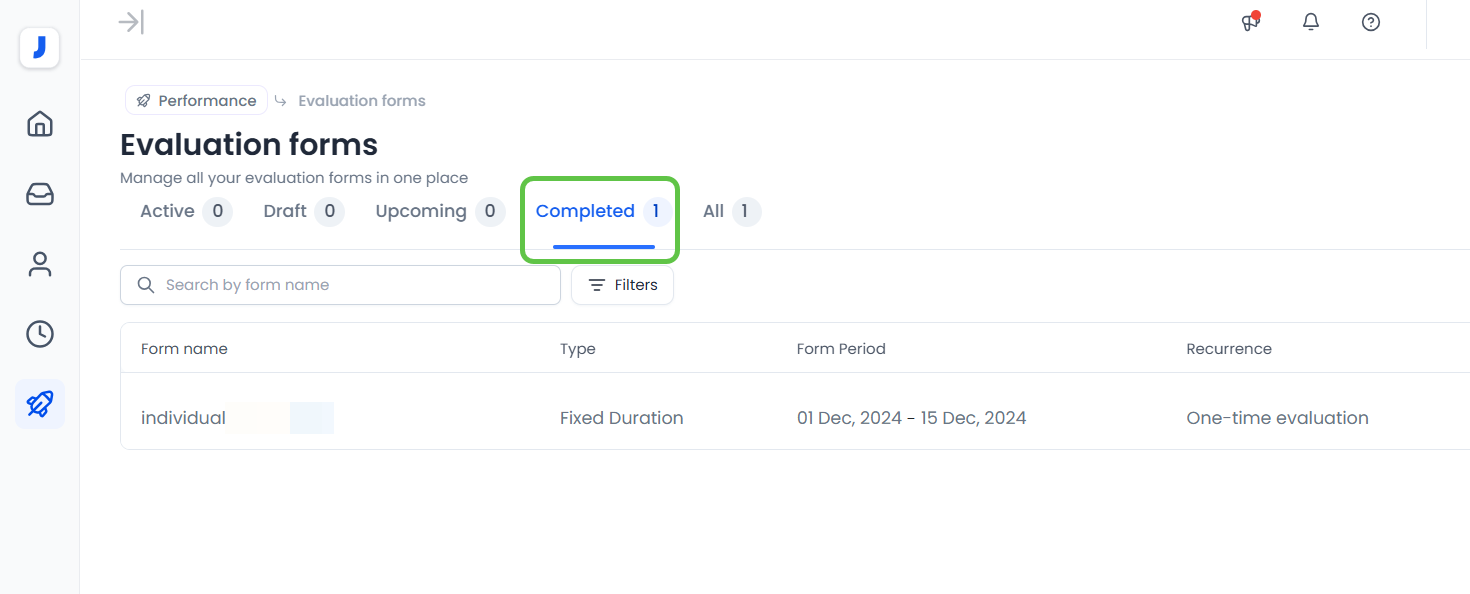This screenshot has height=594, width=1470.
Task: Click the search magnifier icon
Action: [146, 285]
